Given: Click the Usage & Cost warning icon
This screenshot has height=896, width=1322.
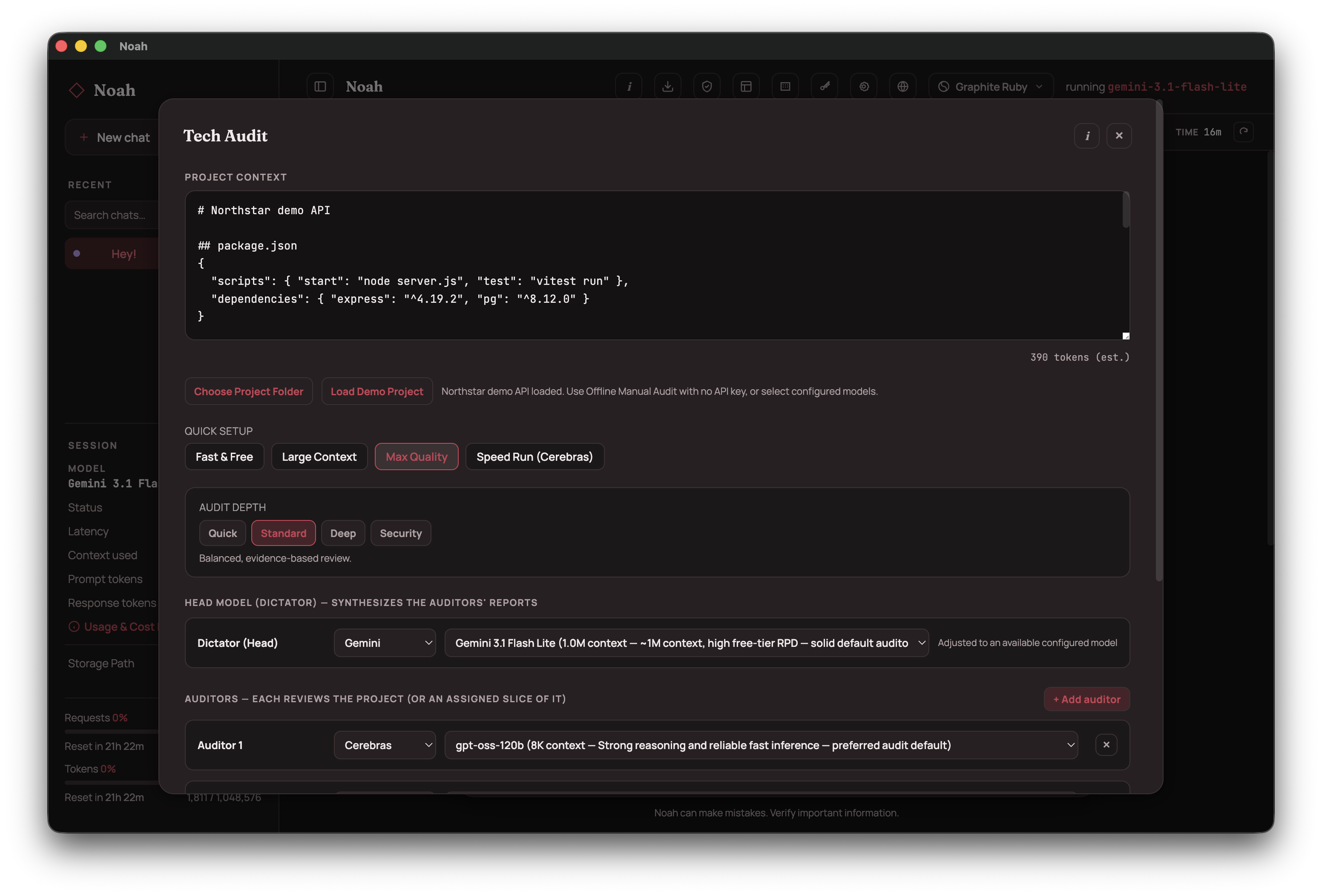Looking at the screenshot, I should 74,626.
